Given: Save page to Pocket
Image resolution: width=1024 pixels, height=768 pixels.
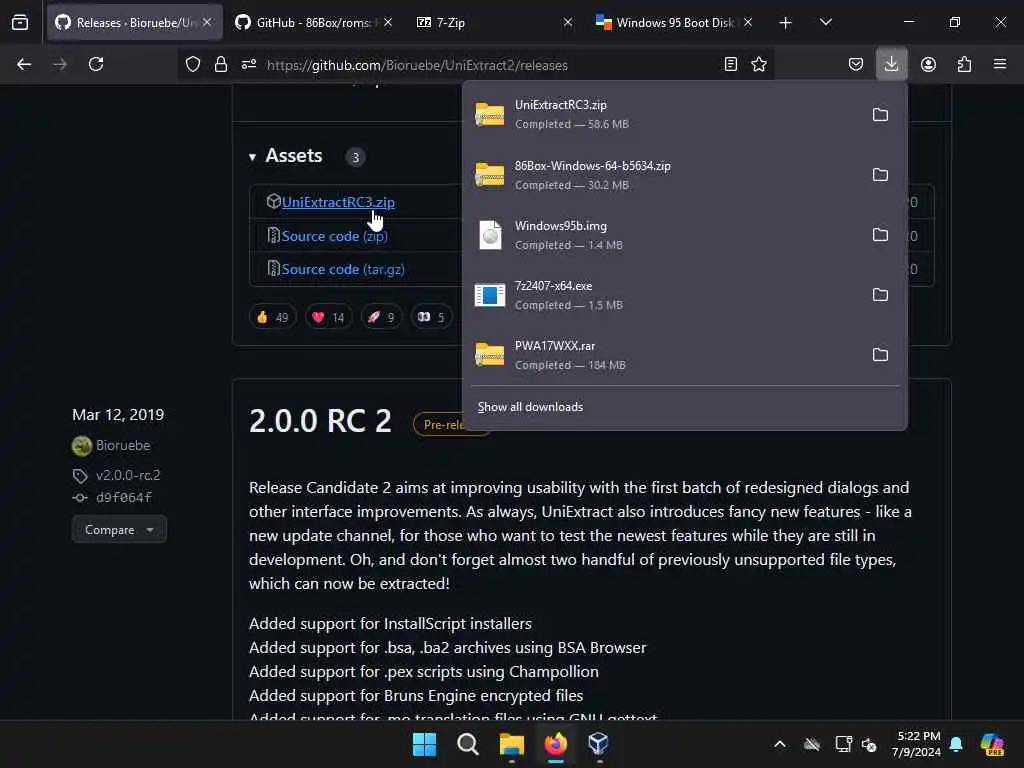Looking at the screenshot, I should (x=856, y=64).
